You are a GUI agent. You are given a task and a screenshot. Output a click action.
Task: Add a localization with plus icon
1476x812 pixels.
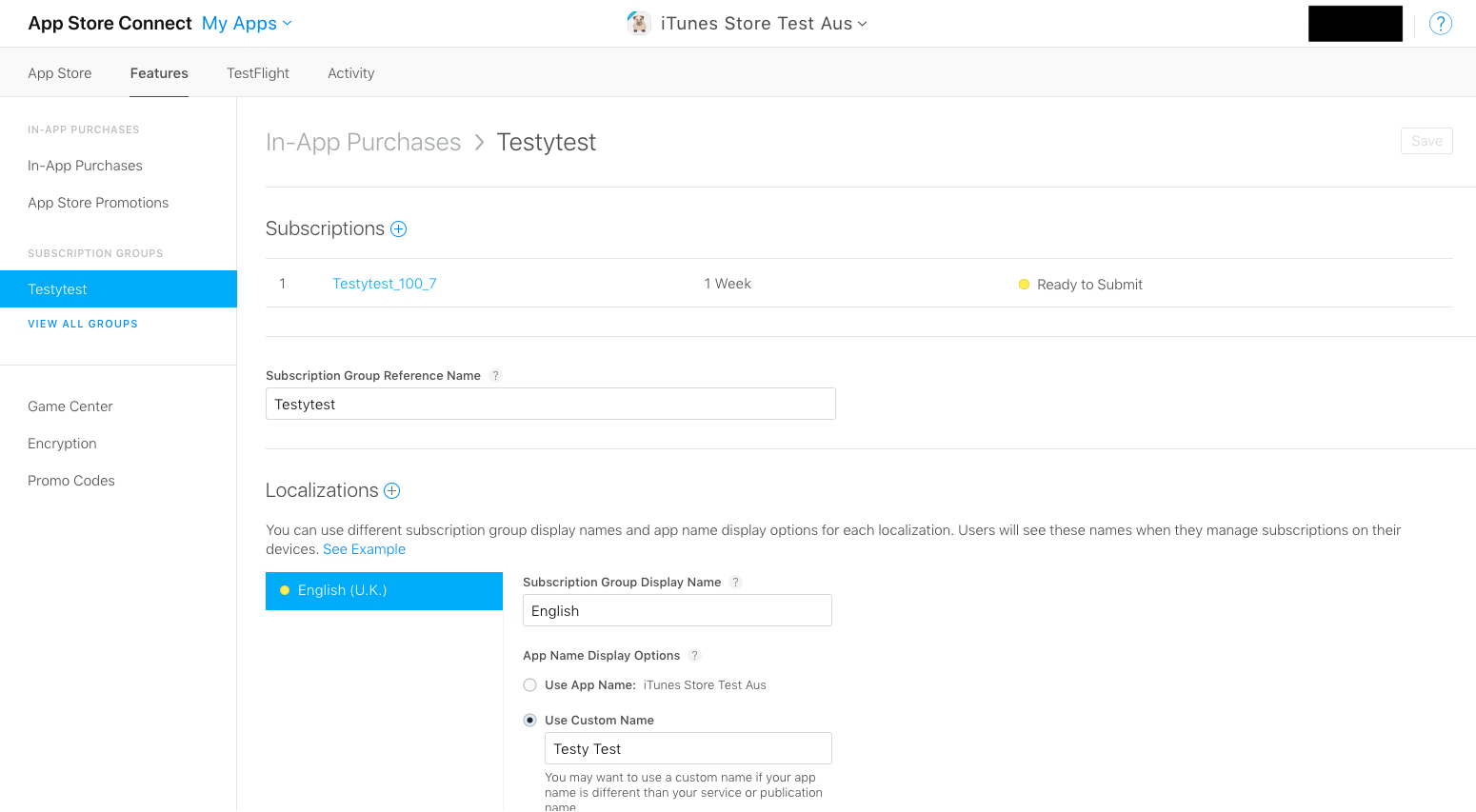click(391, 491)
